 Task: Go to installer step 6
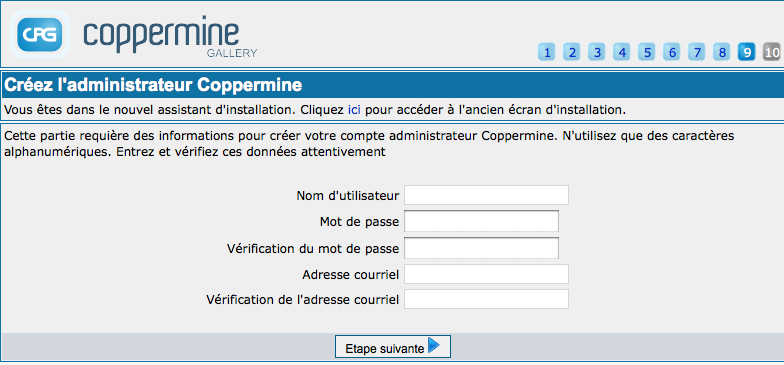672,52
